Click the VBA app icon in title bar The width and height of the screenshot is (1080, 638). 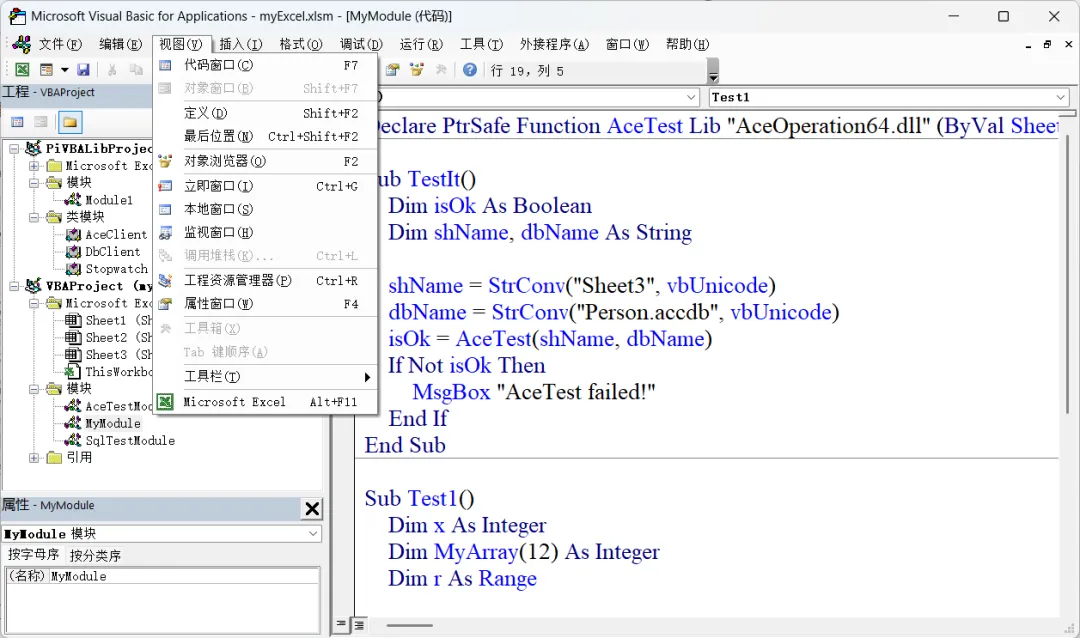17,16
